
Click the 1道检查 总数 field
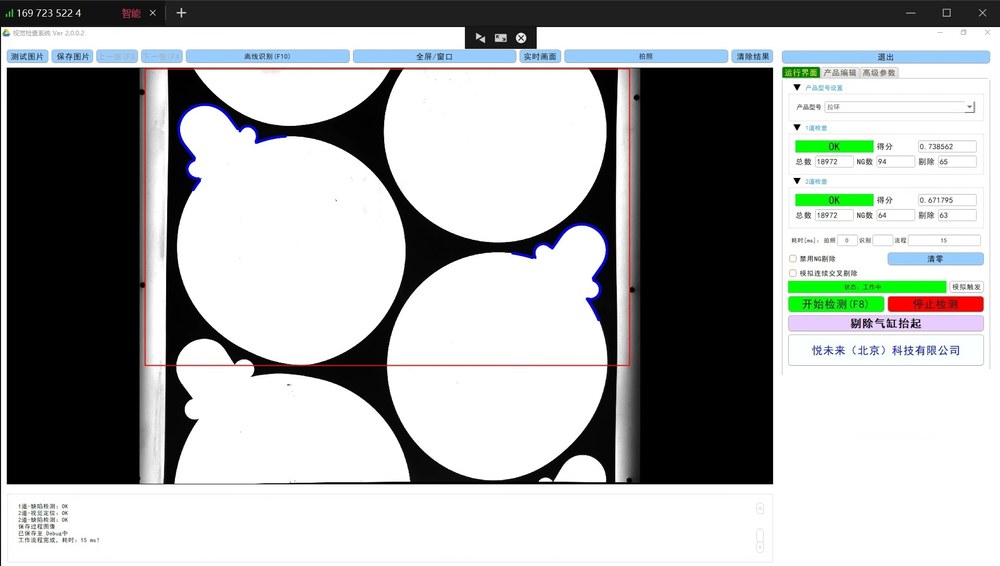pos(834,162)
